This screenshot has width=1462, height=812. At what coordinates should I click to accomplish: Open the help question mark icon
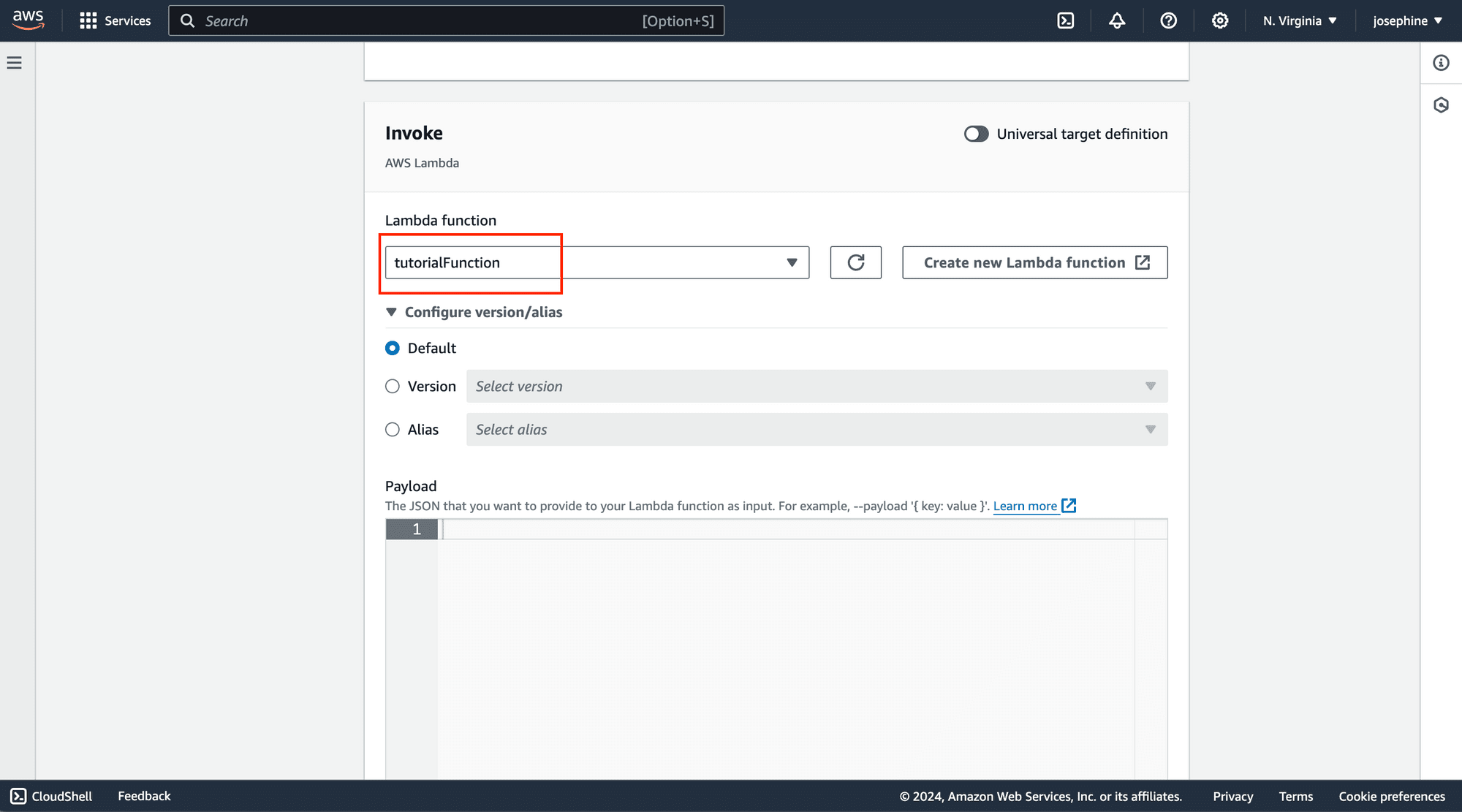1168,20
